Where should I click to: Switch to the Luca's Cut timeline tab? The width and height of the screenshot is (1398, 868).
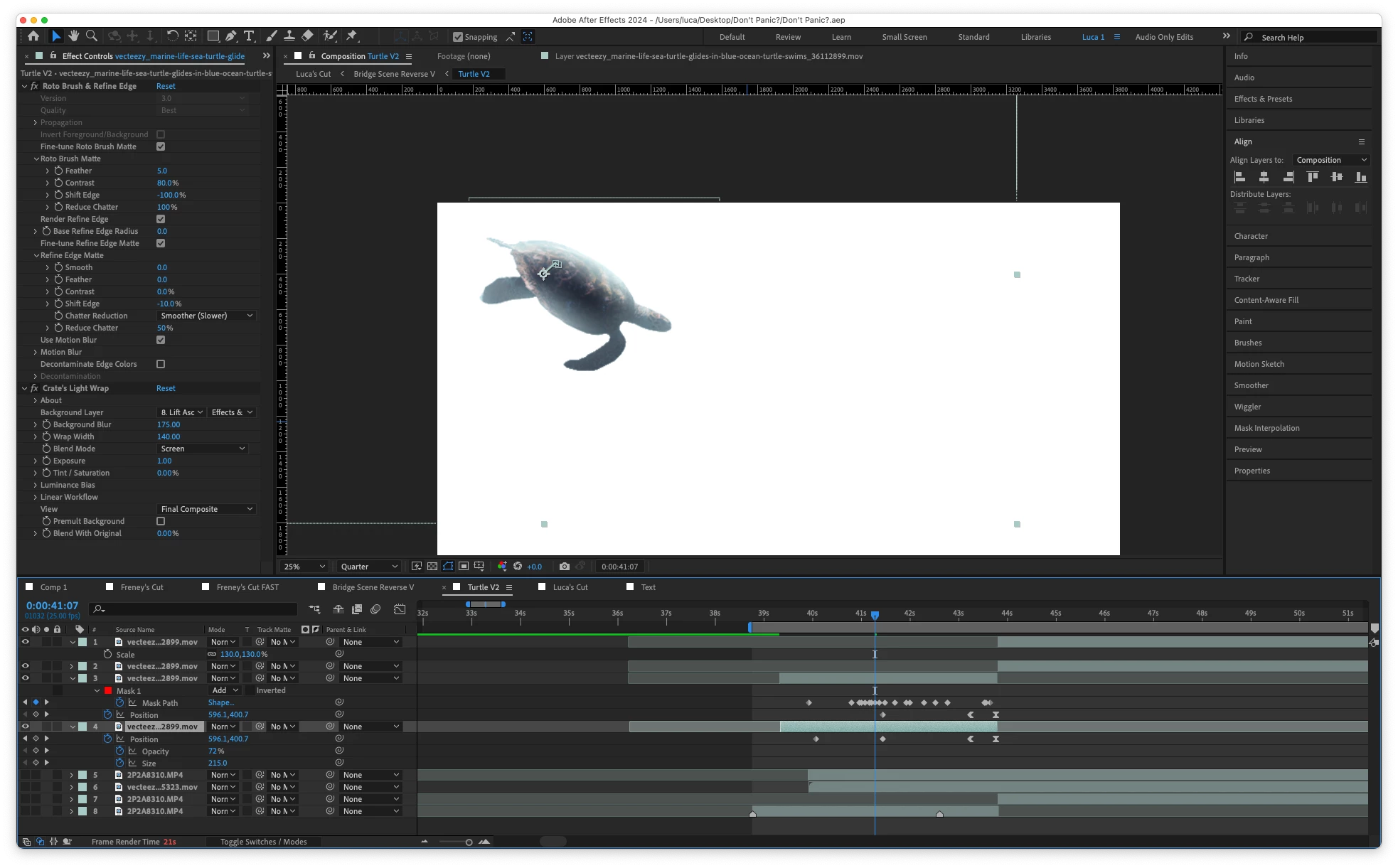(x=570, y=587)
